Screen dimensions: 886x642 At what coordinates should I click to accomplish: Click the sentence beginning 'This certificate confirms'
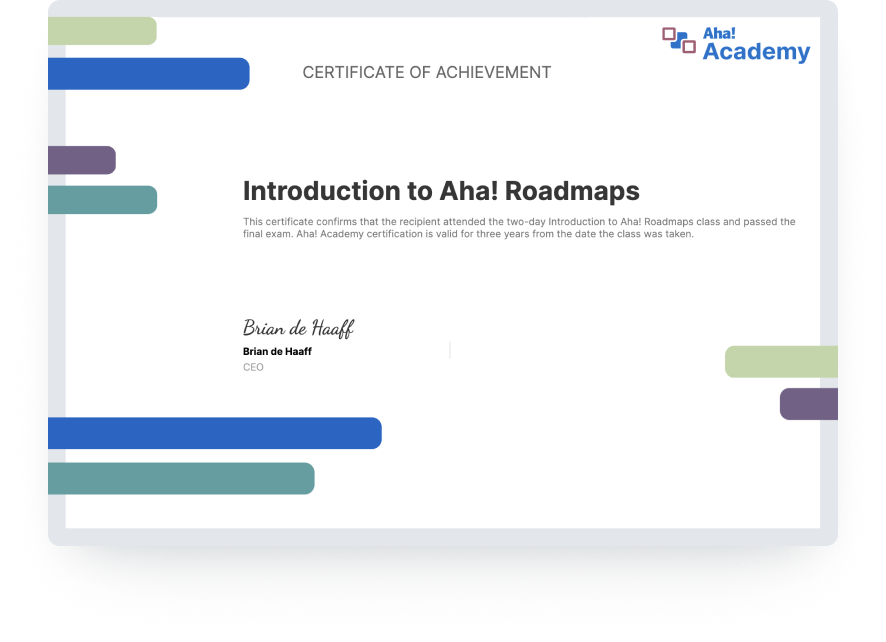pyautogui.click(x=519, y=222)
